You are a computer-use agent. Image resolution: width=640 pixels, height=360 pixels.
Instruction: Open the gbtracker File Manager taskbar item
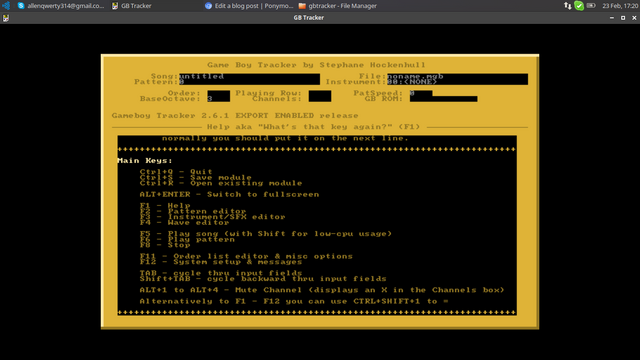pos(338,6)
